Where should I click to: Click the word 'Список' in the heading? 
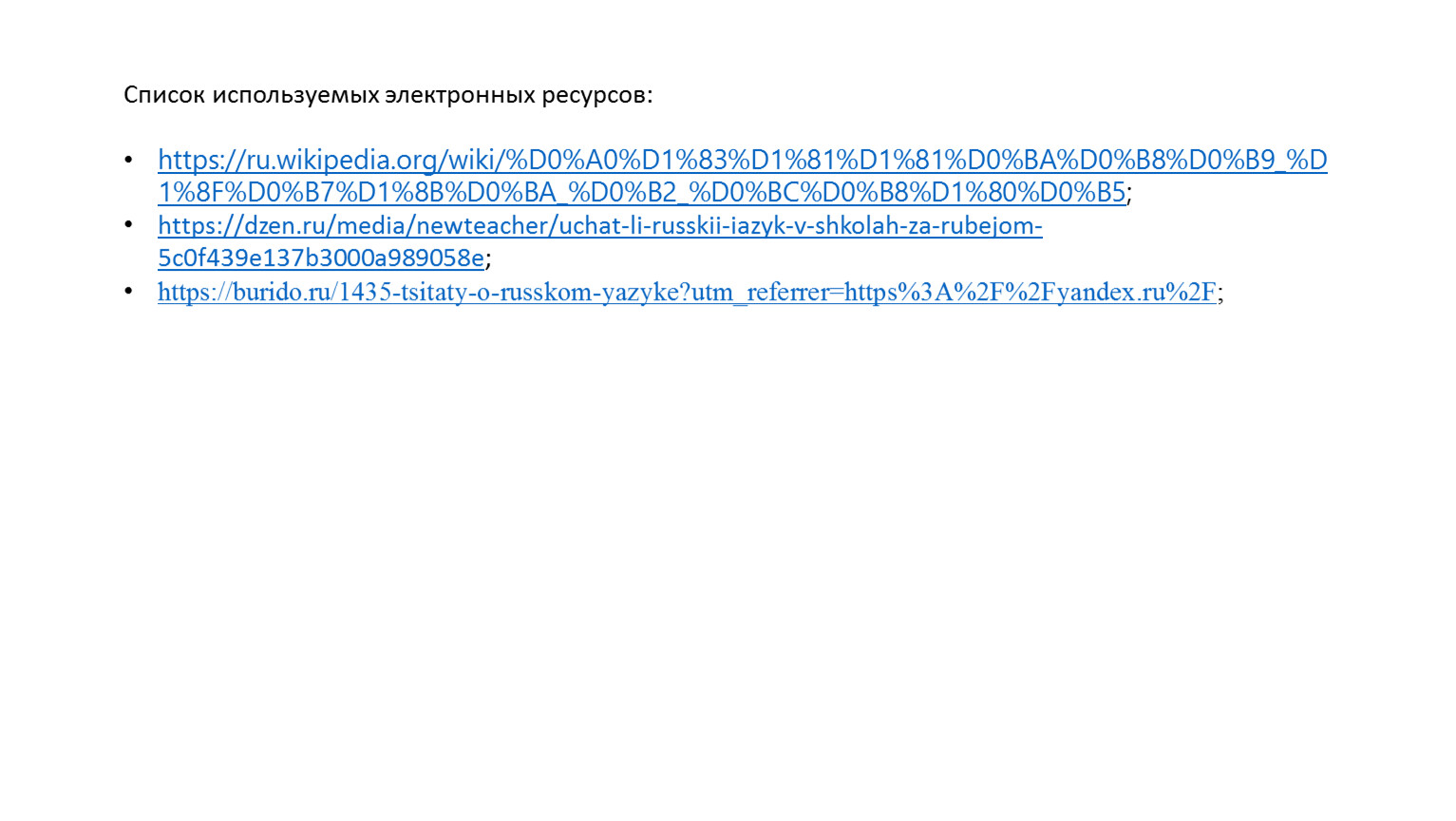click(164, 95)
